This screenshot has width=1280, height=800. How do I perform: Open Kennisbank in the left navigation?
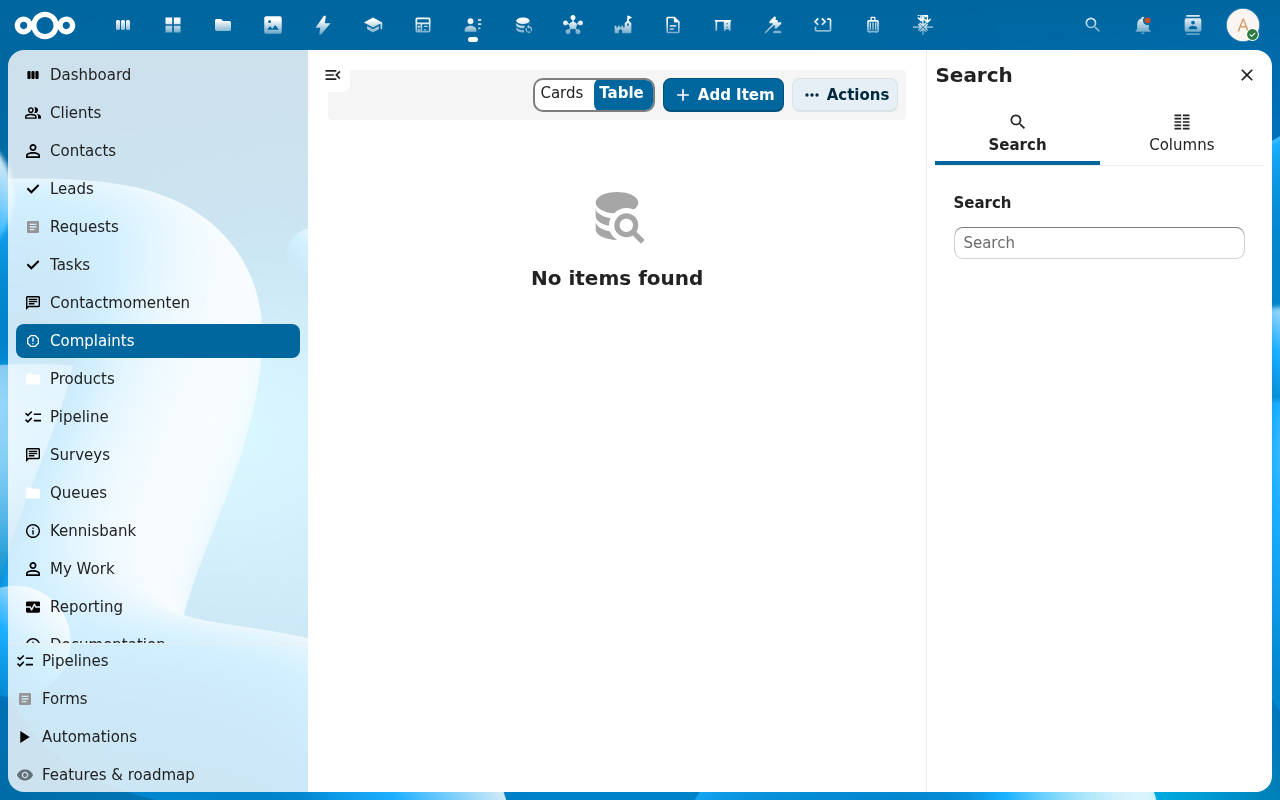[158, 531]
